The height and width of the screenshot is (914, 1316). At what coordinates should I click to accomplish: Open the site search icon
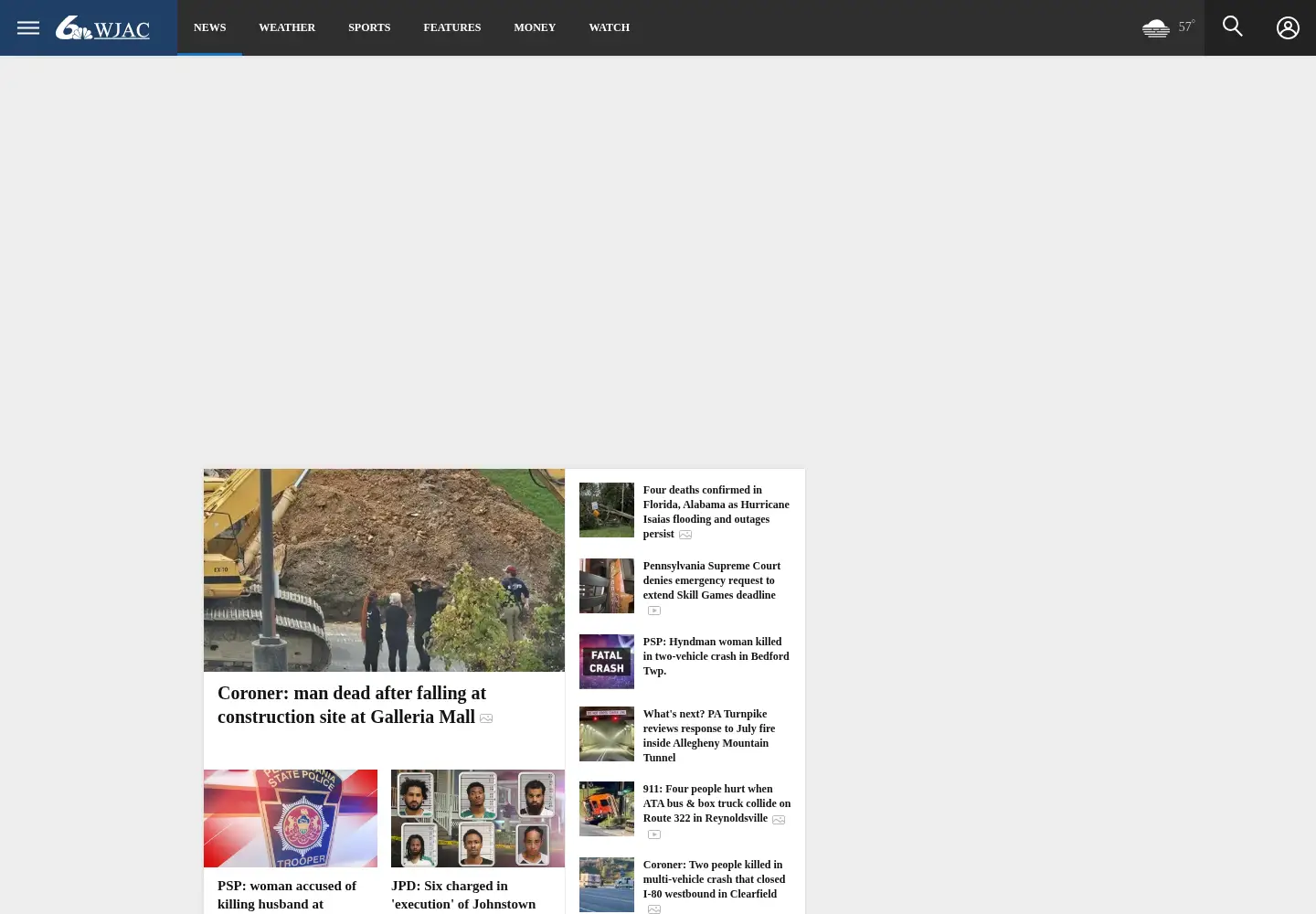[x=1233, y=27]
